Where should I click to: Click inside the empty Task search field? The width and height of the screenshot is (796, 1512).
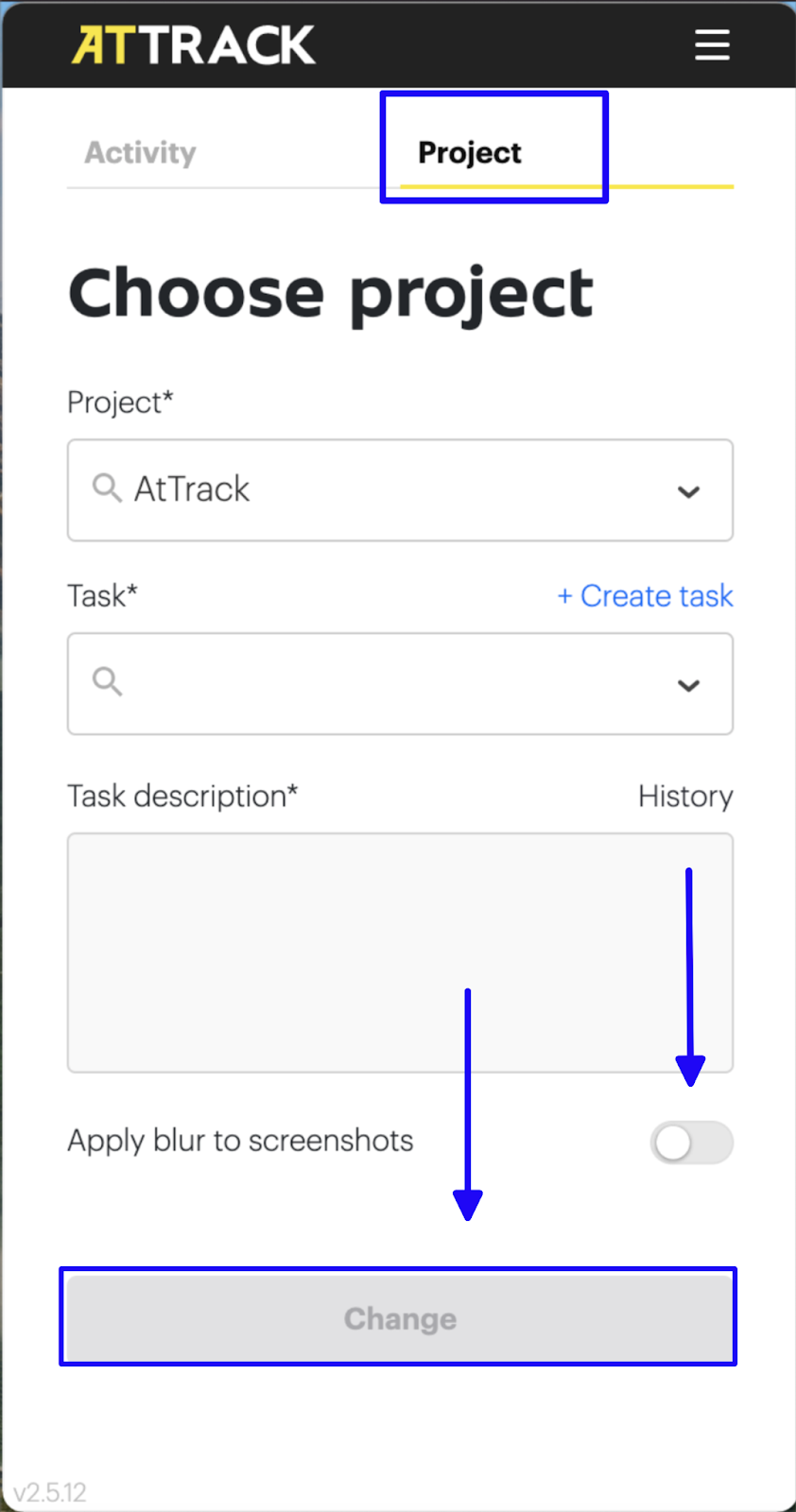[x=400, y=684]
